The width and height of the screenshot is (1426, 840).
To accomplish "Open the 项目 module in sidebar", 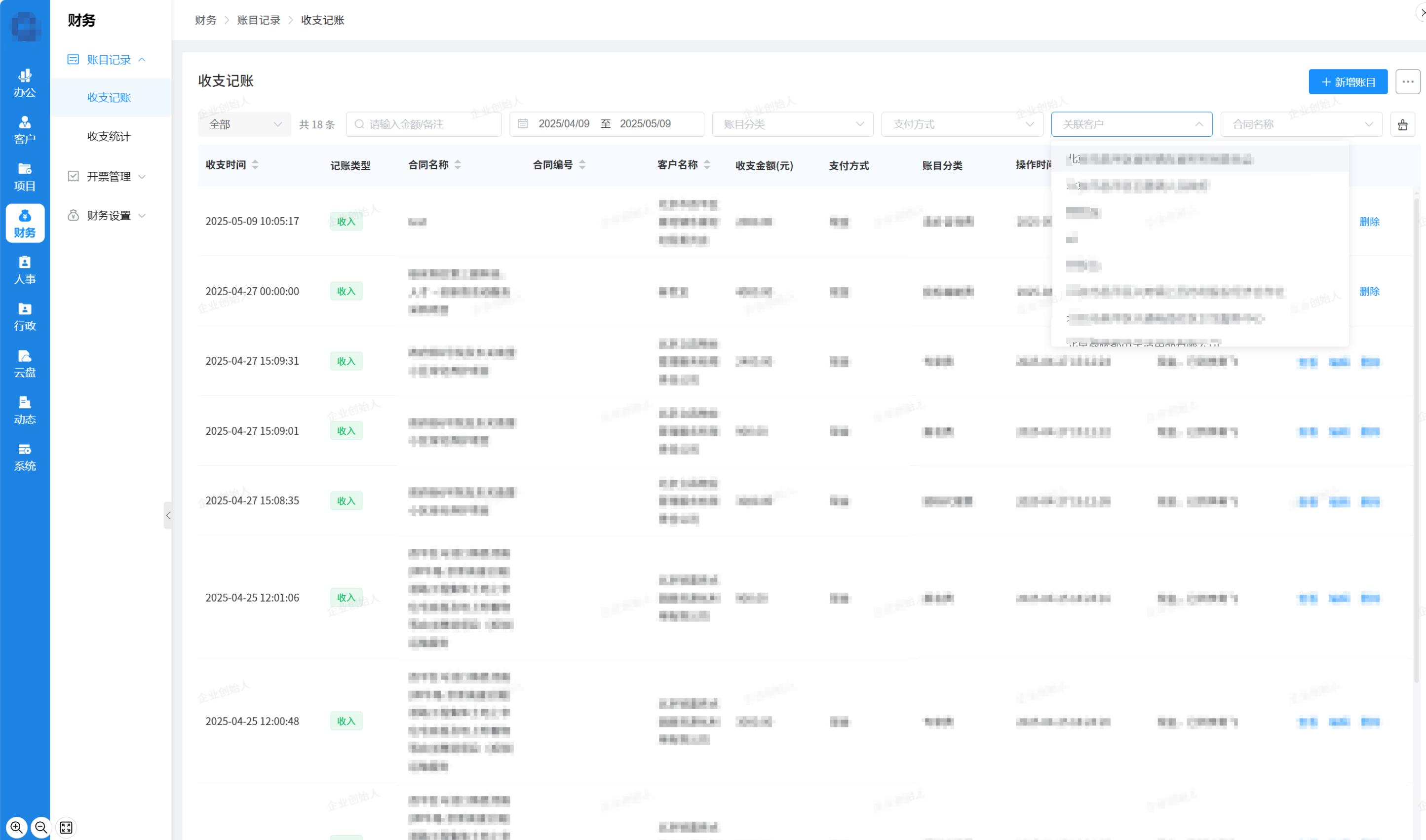I will tap(25, 177).
